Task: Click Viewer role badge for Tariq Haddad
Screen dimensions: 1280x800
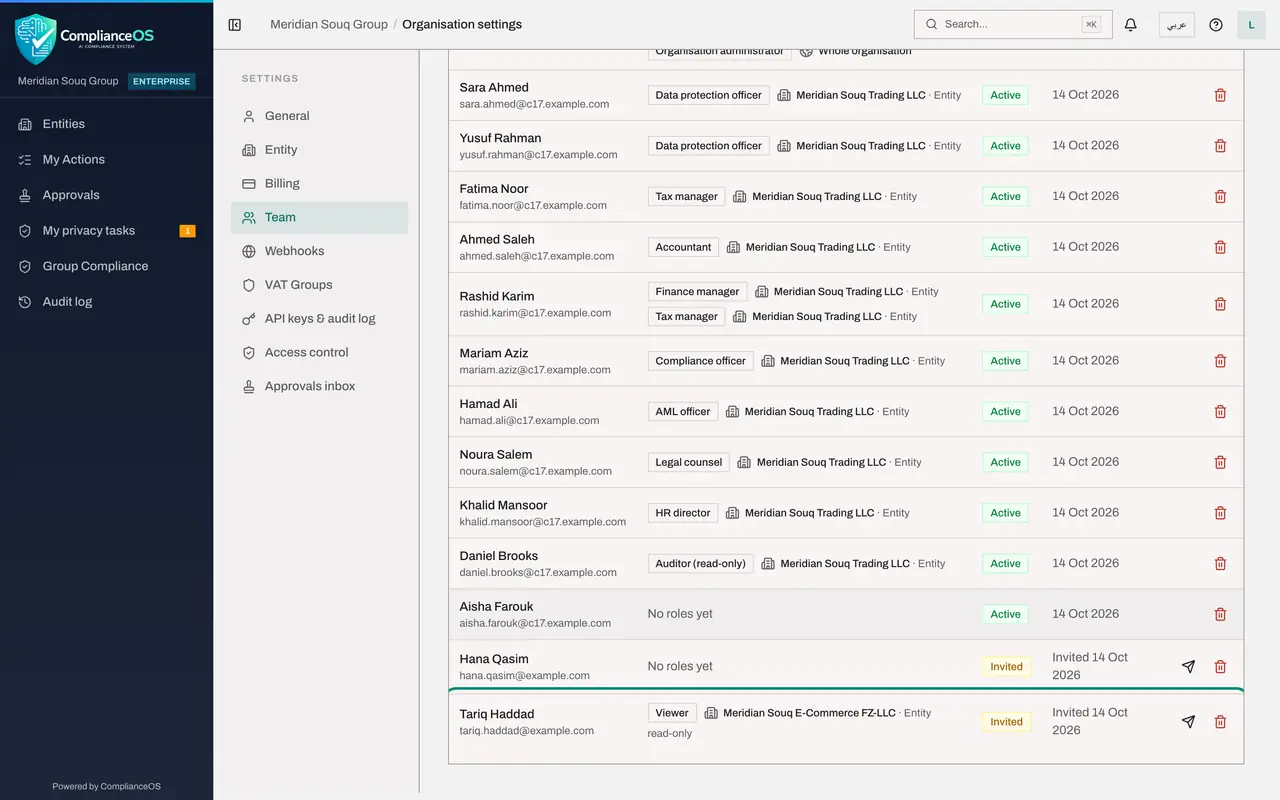Action: pyautogui.click(x=672, y=713)
